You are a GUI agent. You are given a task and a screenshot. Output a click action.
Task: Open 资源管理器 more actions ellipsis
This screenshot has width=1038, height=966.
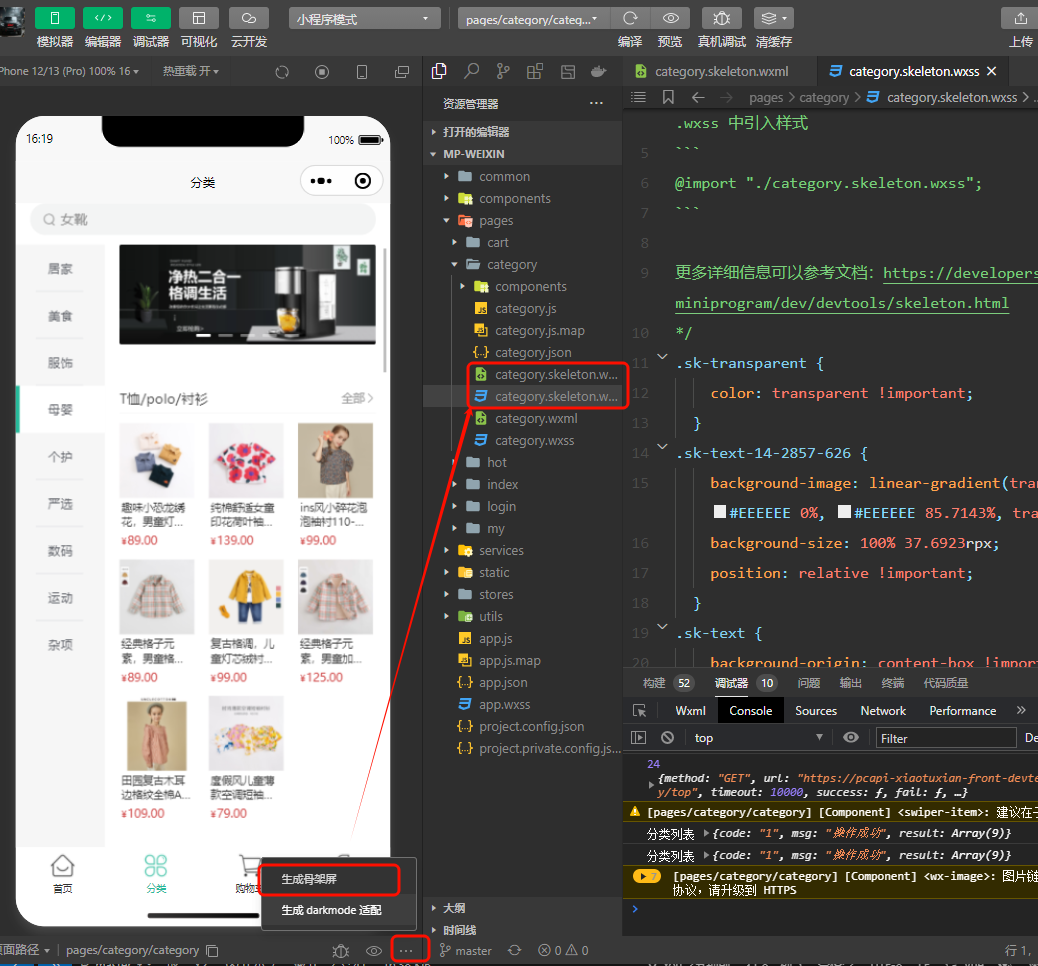pyautogui.click(x=596, y=103)
